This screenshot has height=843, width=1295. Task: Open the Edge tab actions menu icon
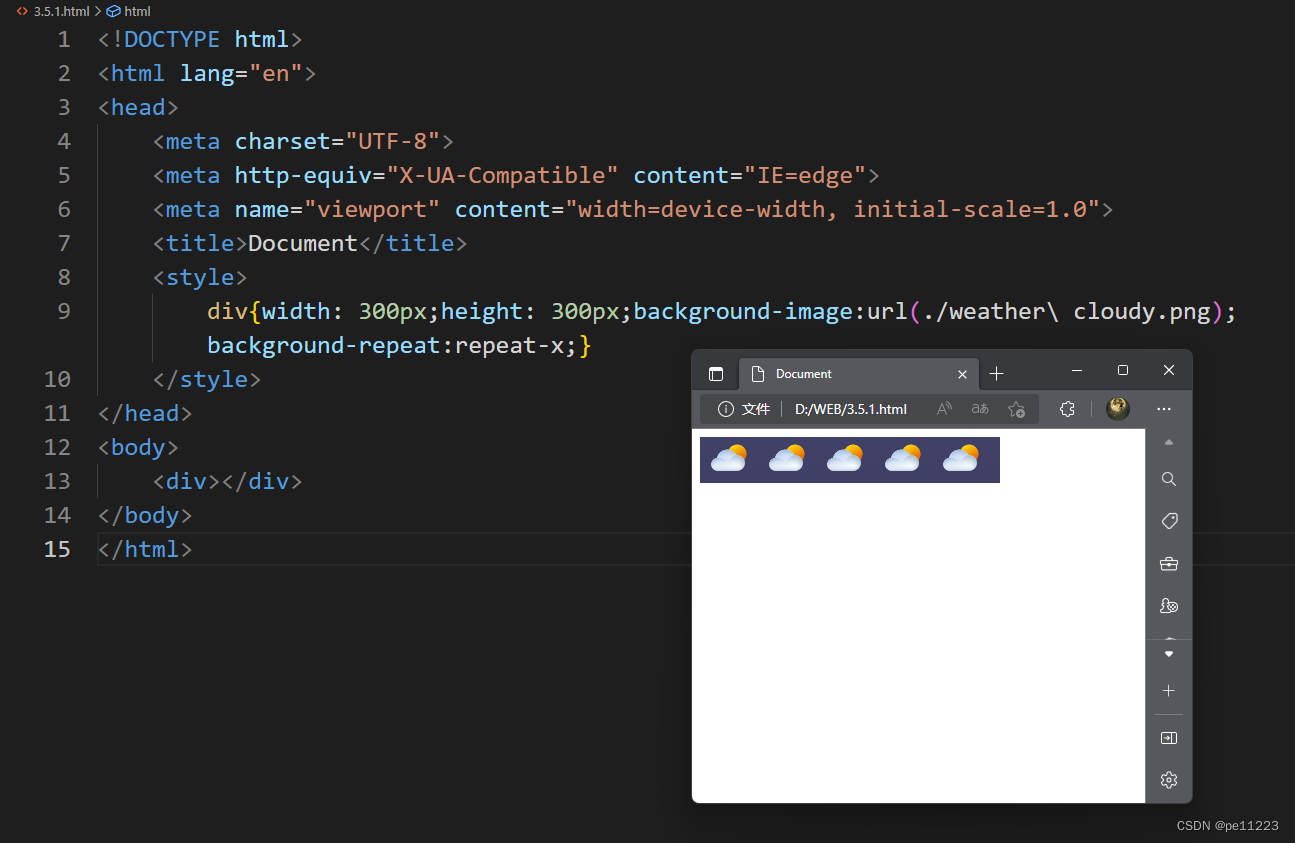(x=716, y=374)
